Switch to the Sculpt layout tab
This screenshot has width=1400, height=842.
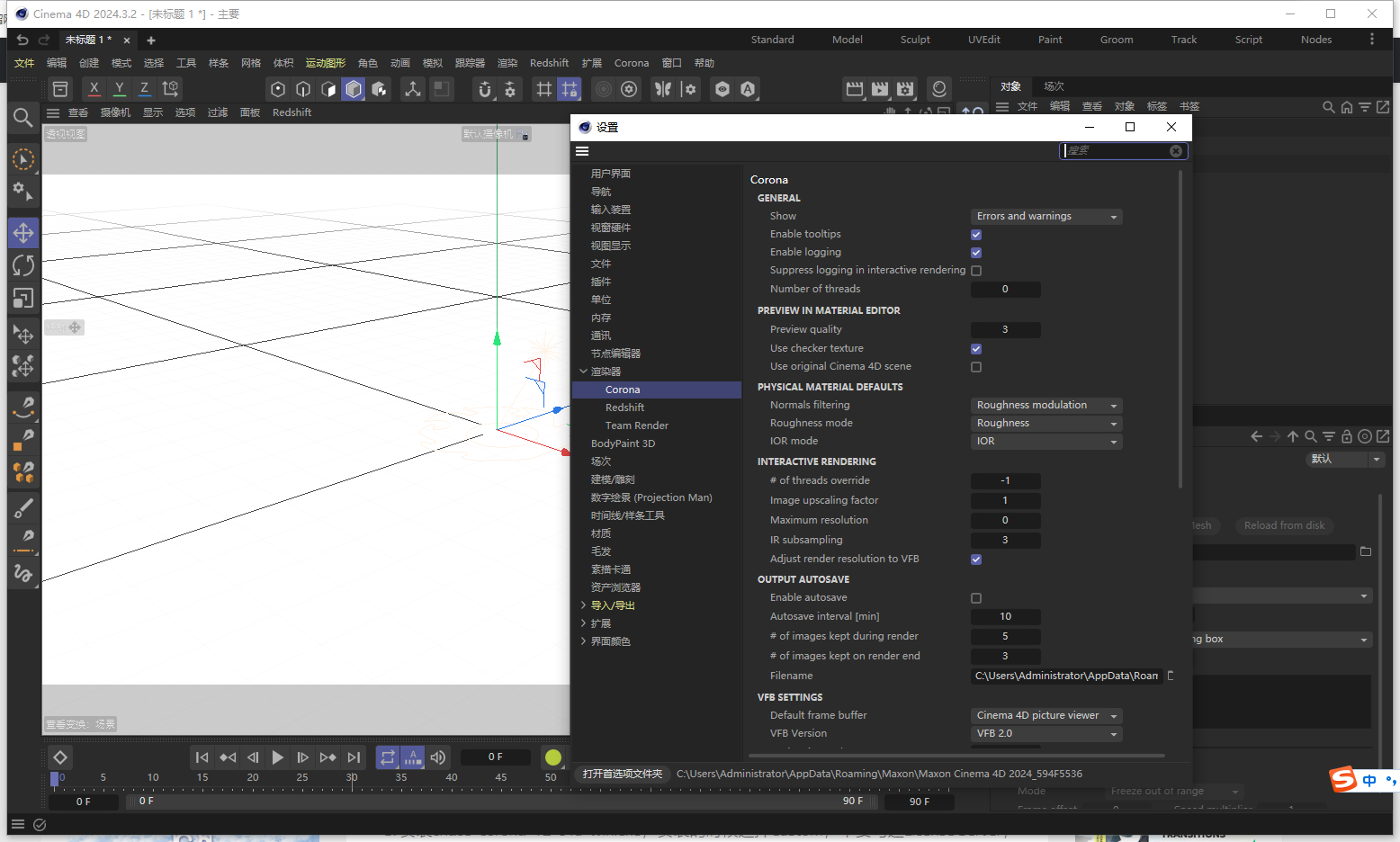pos(915,40)
